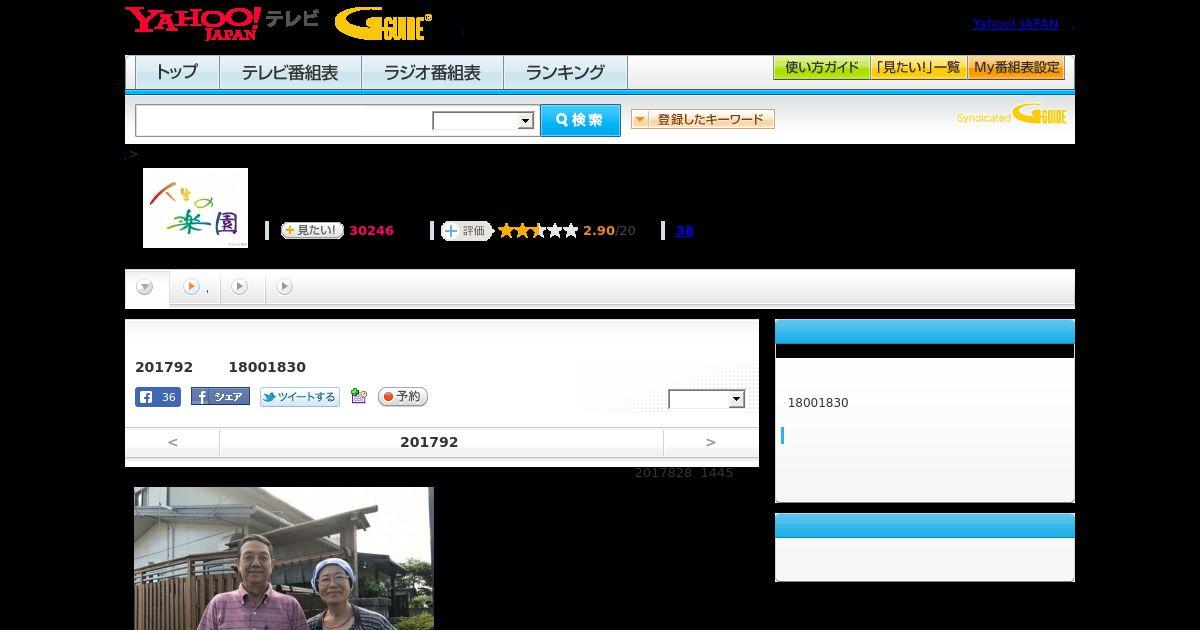The height and width of the screenshot is (630, 1200).
Task: Click the 2017828 1445 update timestamp
Action: point(684,472)
